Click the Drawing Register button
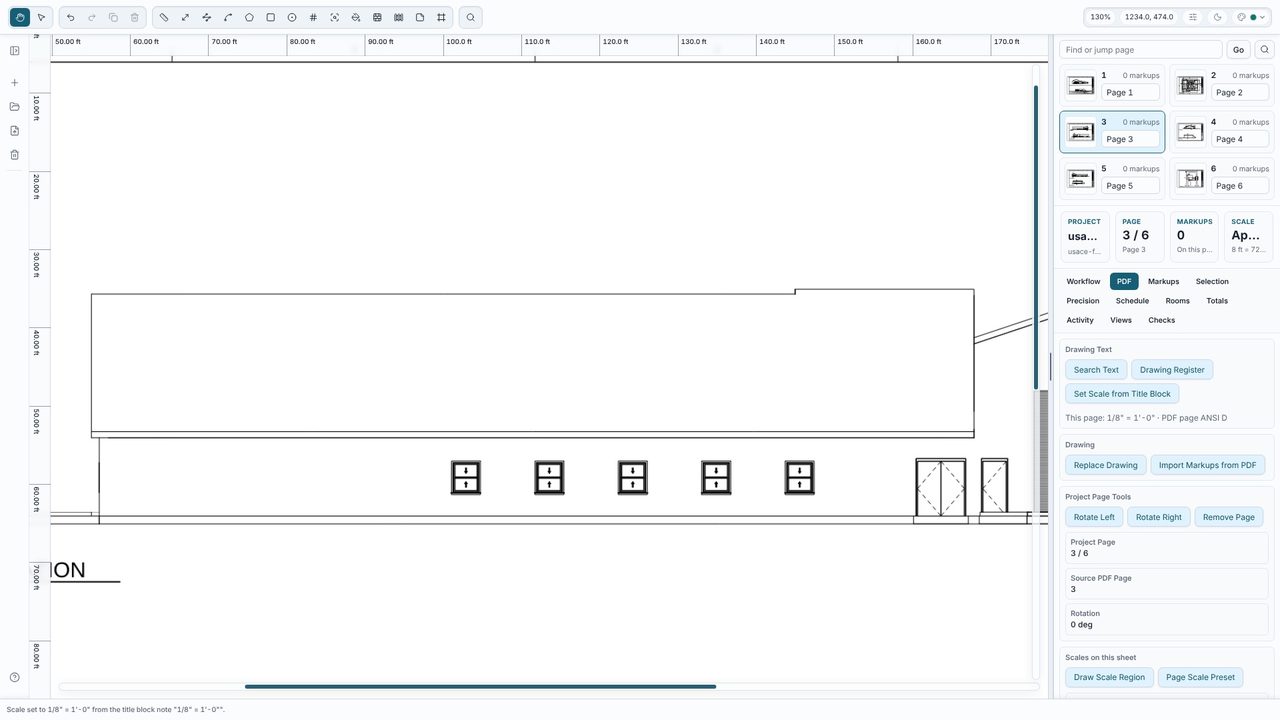 (1172, 370)
